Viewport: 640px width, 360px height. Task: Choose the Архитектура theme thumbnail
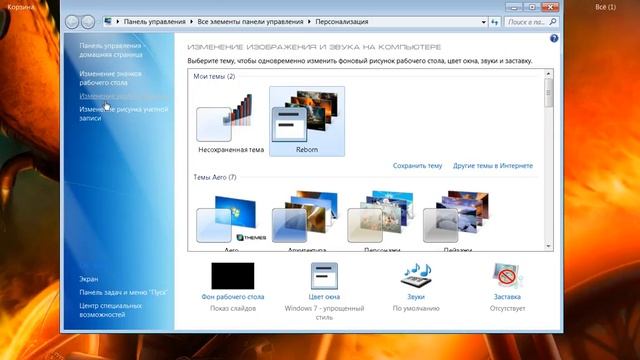tap(306, 217)
